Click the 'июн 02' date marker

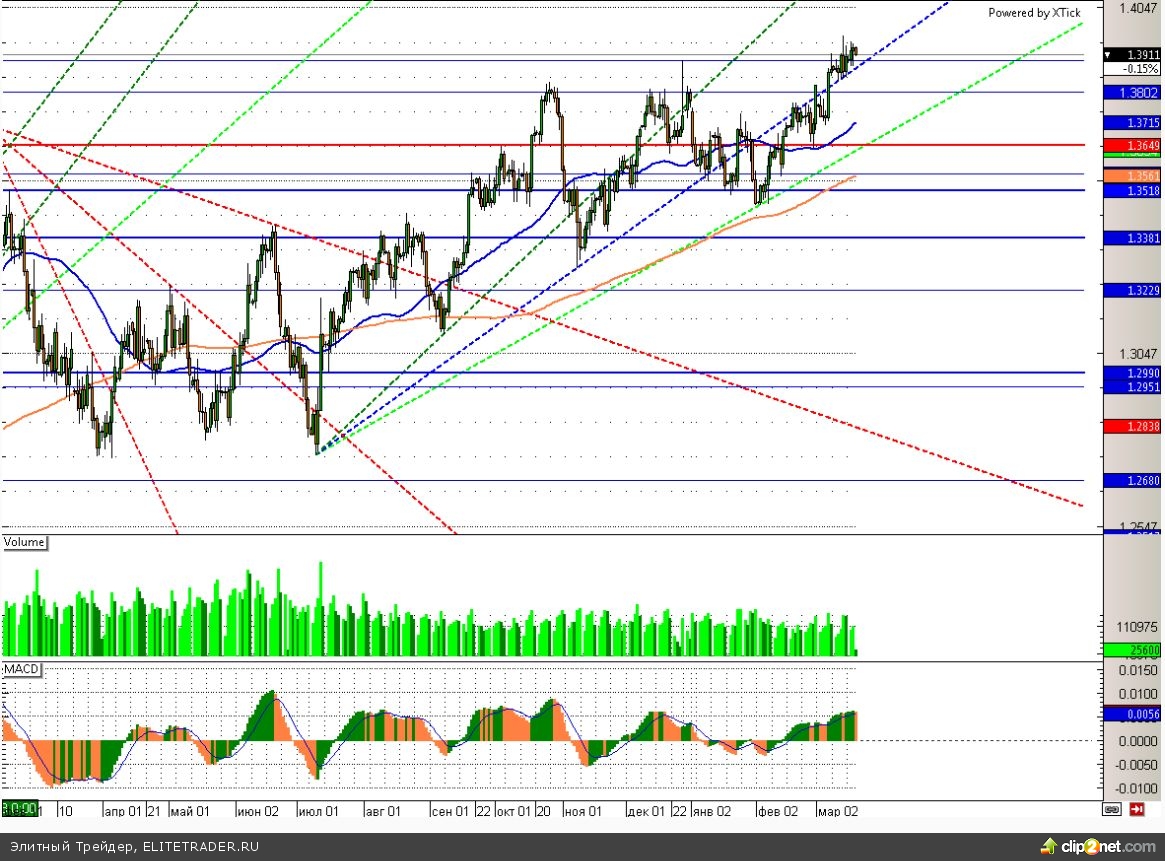pos(258,810)
